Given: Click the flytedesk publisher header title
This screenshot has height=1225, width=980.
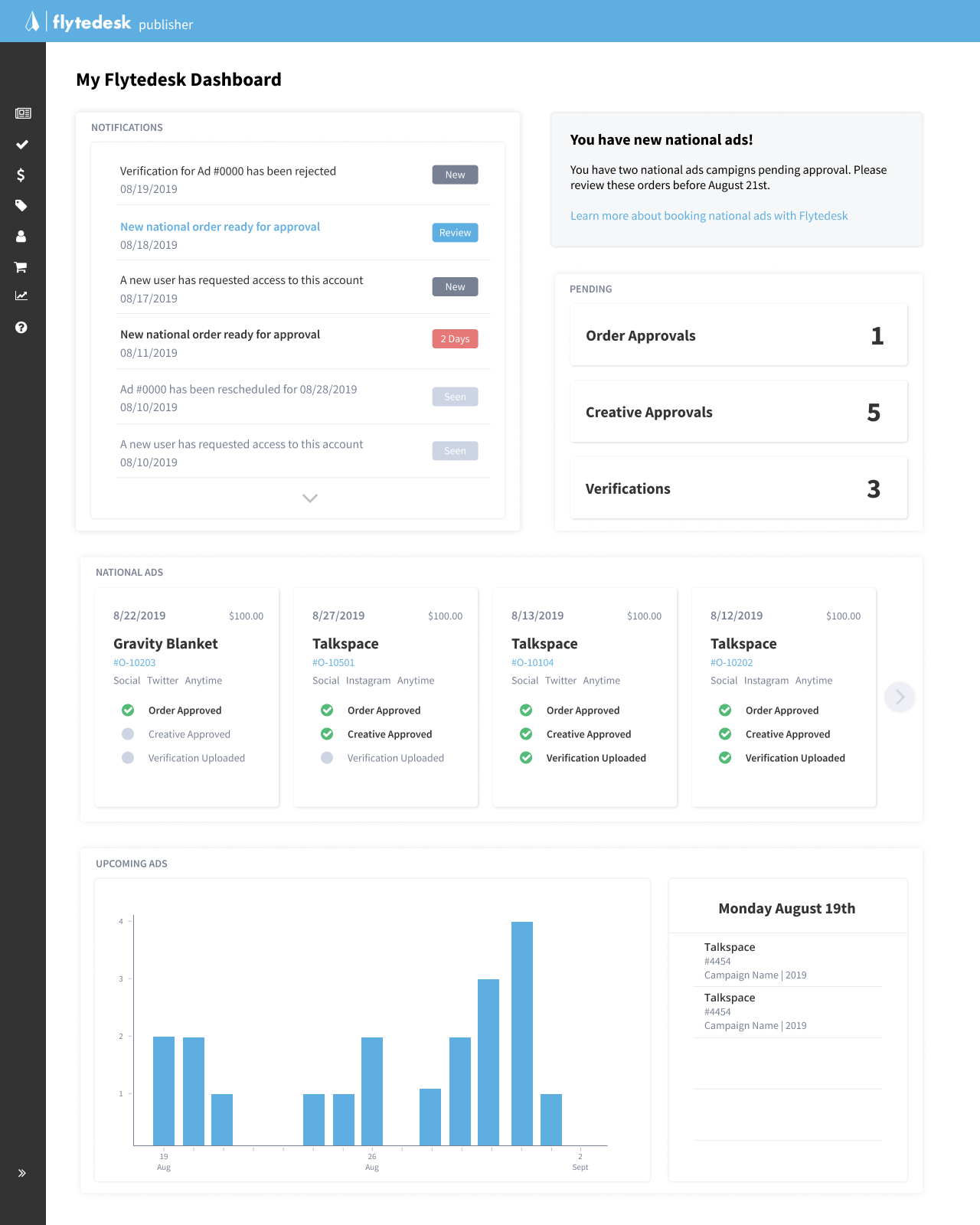Looking at the screenshot, I should pos(122,23).
